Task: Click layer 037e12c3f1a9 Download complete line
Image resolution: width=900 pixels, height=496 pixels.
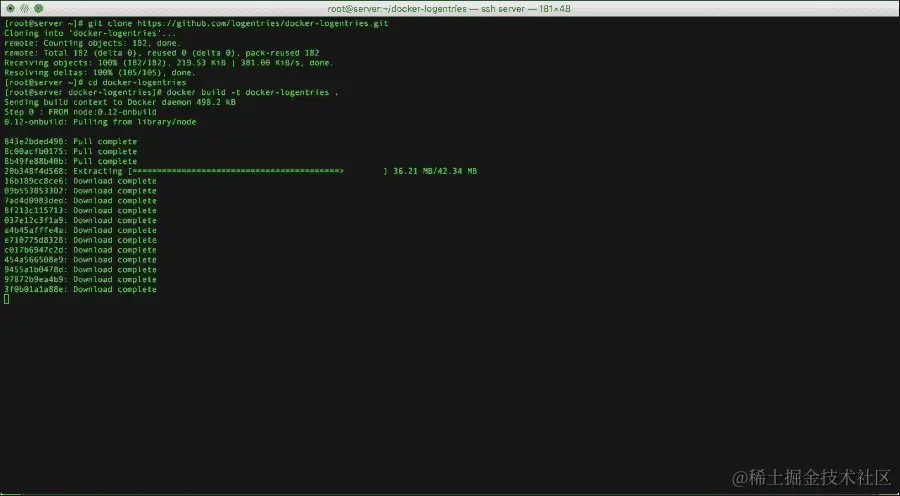Action: pyautogui.click(x=80, y=220)
